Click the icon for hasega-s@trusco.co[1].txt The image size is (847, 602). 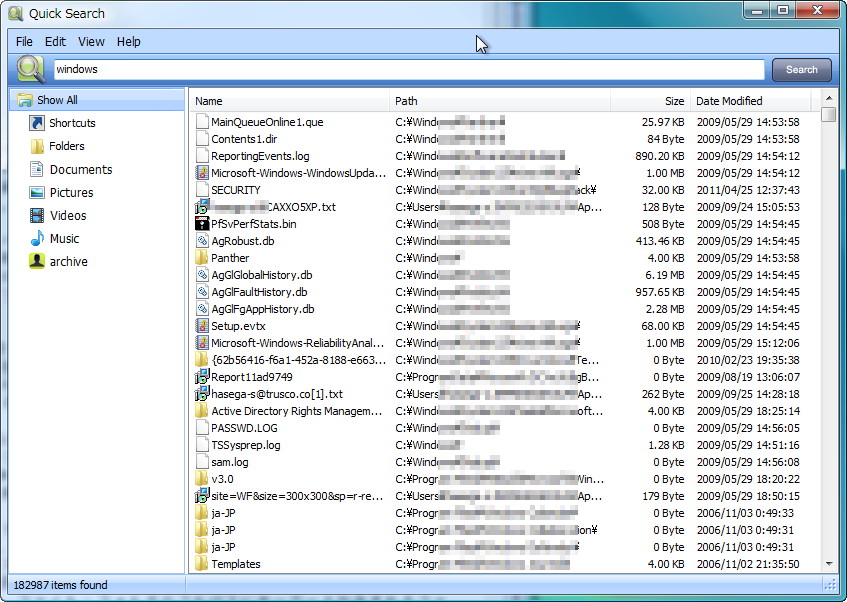[202, 393]
